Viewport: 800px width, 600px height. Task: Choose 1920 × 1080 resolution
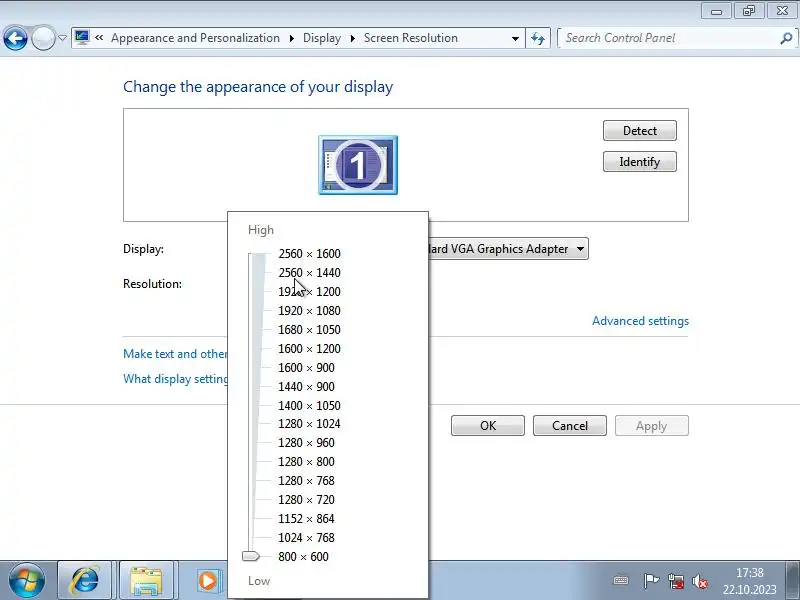tap(309, 311)
